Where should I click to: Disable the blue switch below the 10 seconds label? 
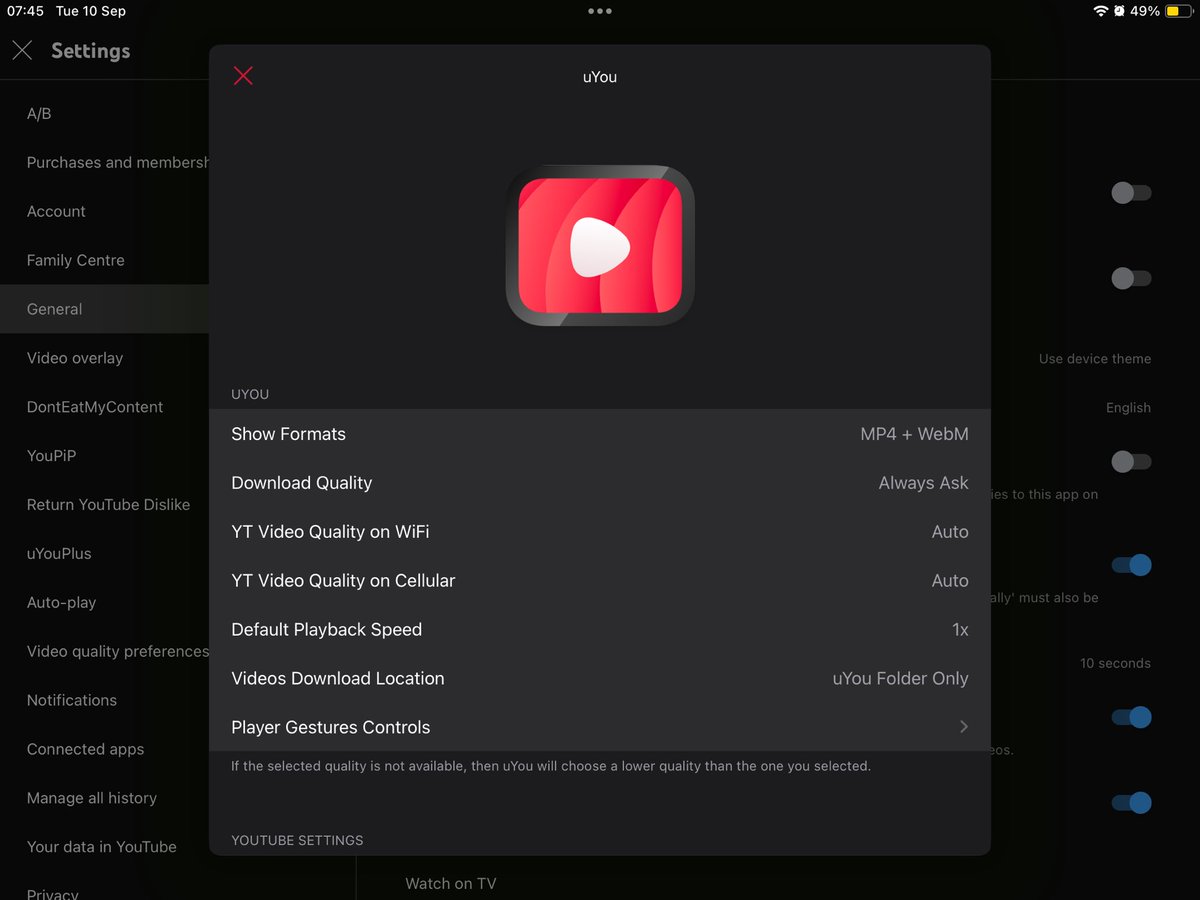click(x=1131, y=717)
